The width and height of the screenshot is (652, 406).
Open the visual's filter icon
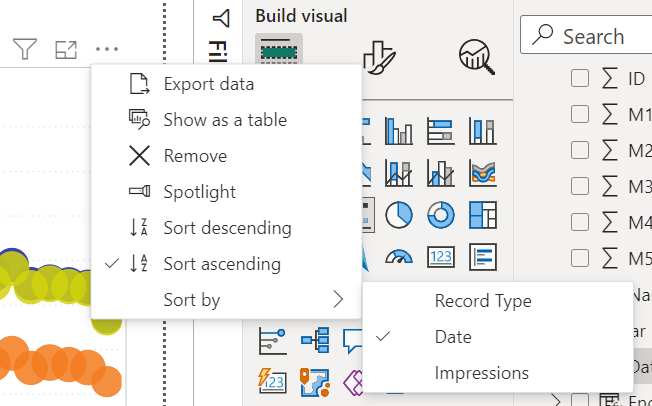pos(25,49)
